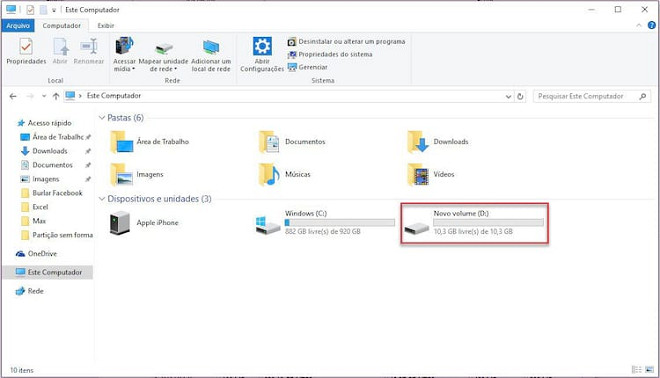Select OneDrive in navigation pane

coord(36,253)
